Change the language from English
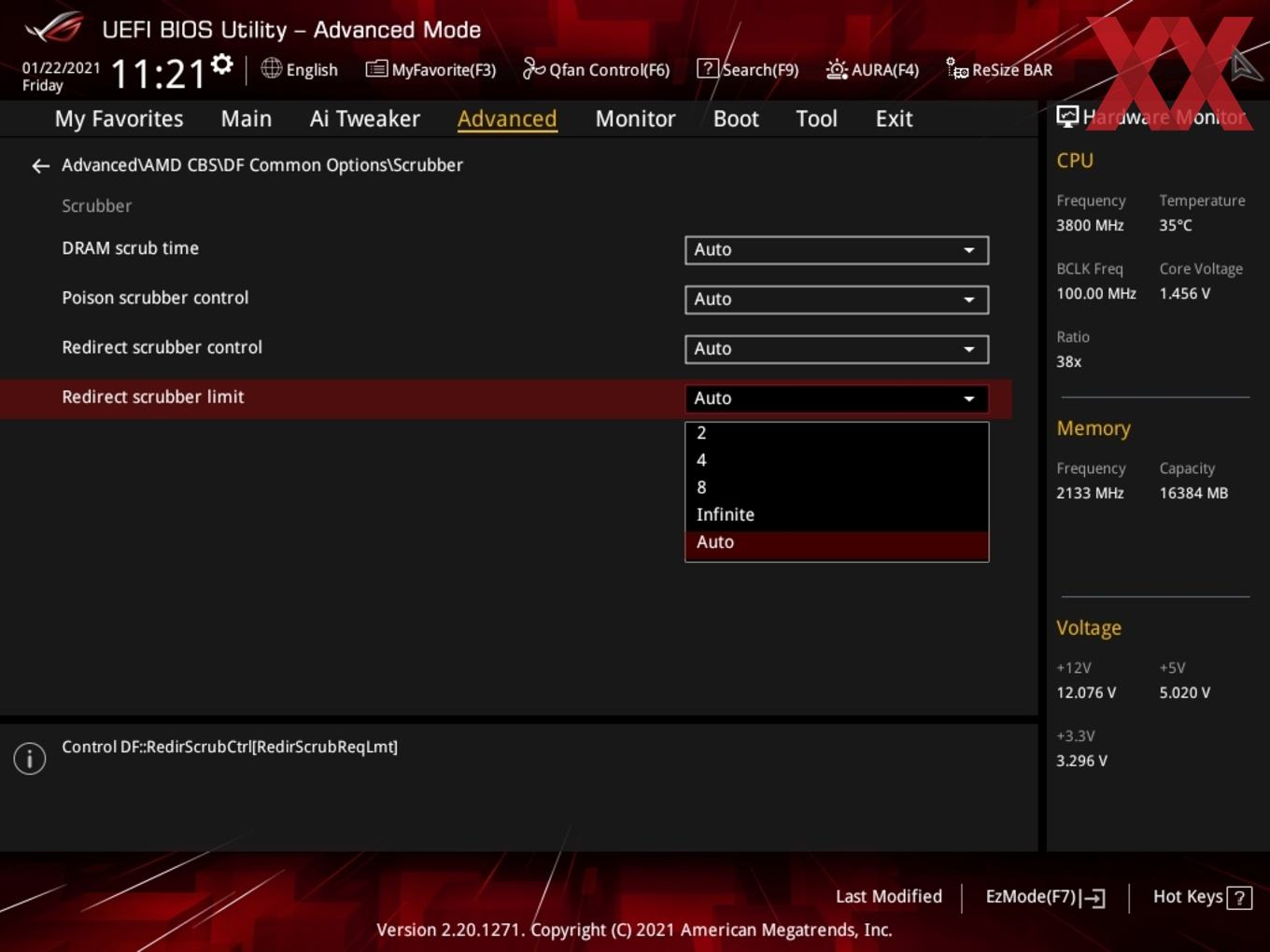This screenshot has height=952, width=1270. tap(299, 70)
